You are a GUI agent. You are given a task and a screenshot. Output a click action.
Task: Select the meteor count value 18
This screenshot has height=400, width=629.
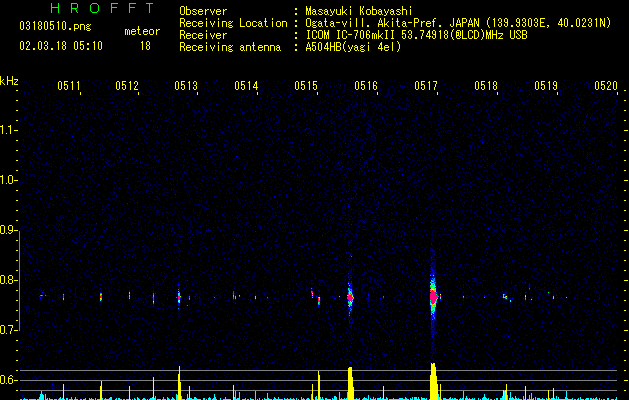pyautogui.click(x=145, y=46)
